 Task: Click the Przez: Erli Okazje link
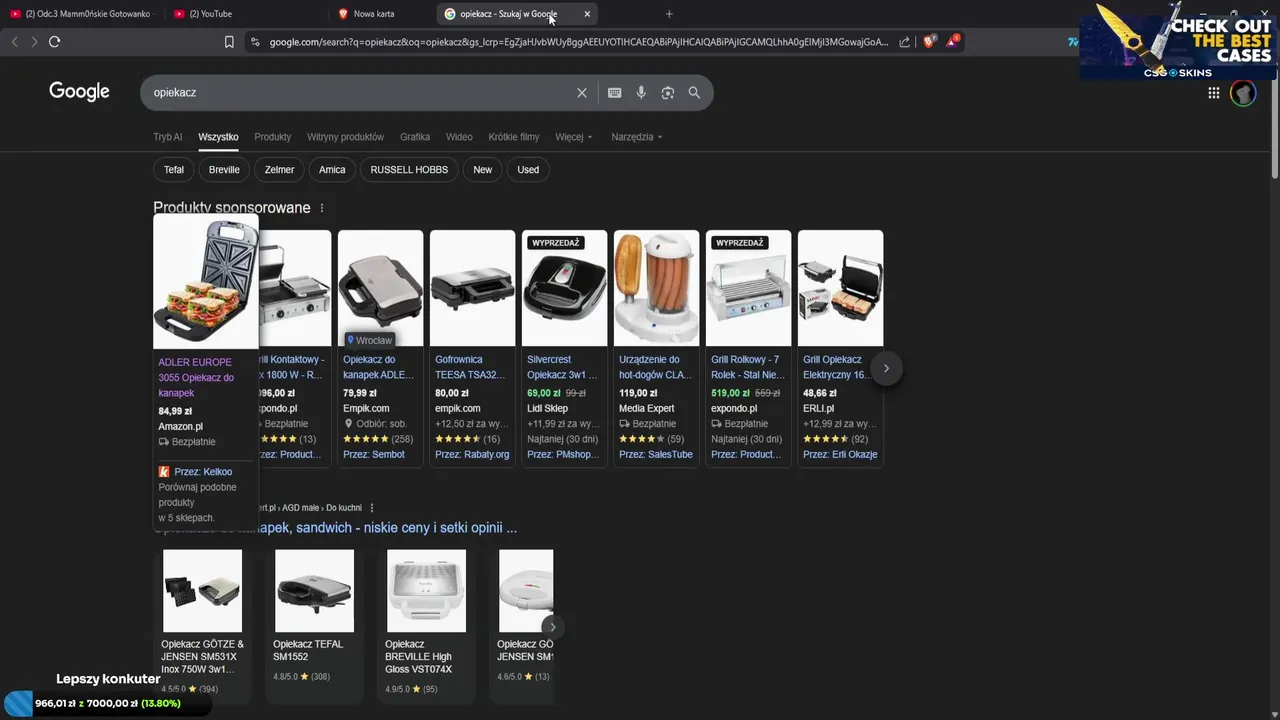tap(840, 454)
